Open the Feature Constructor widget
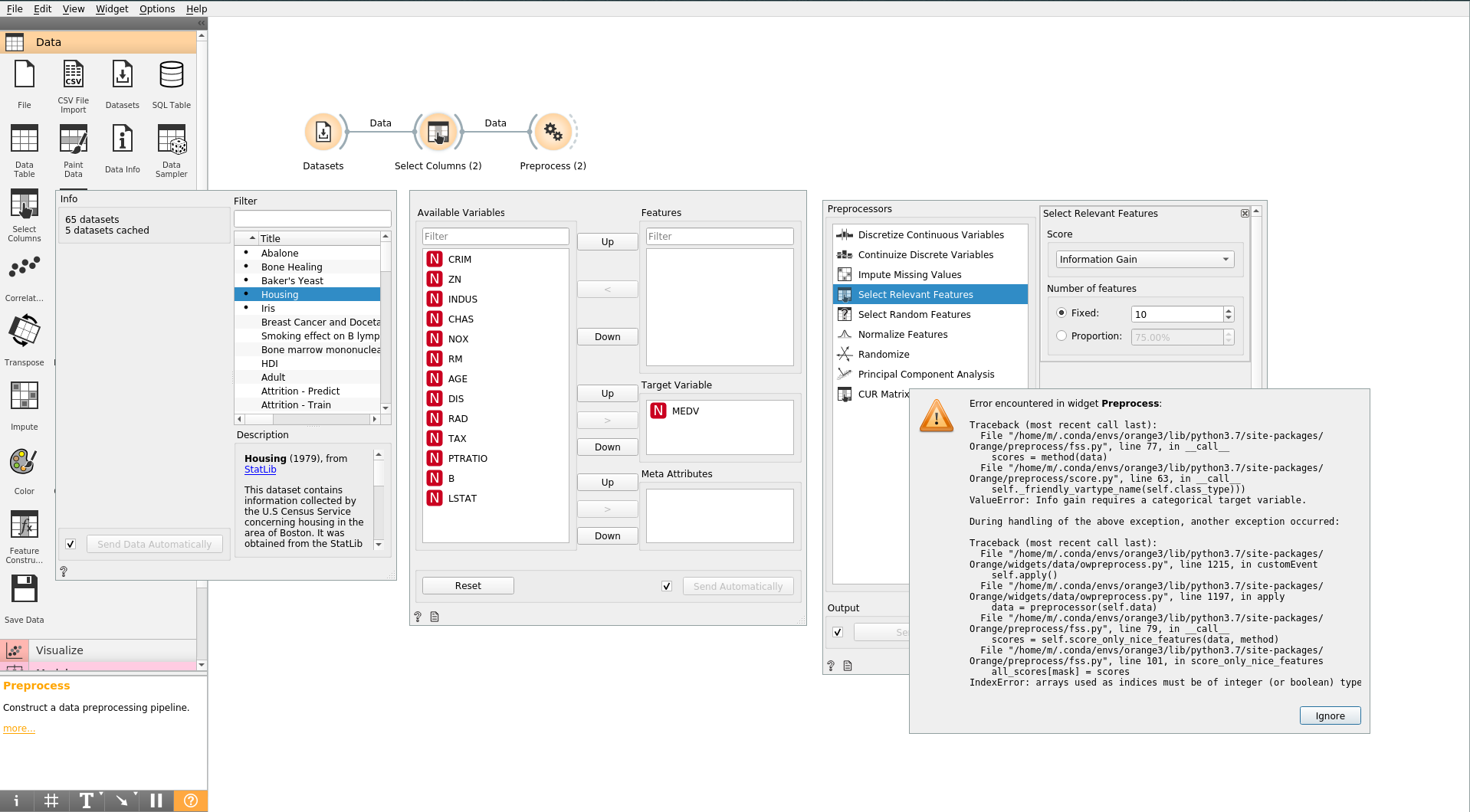Image resolution: width=1470 pixels, height=812 pixels. tap(24, 525)
